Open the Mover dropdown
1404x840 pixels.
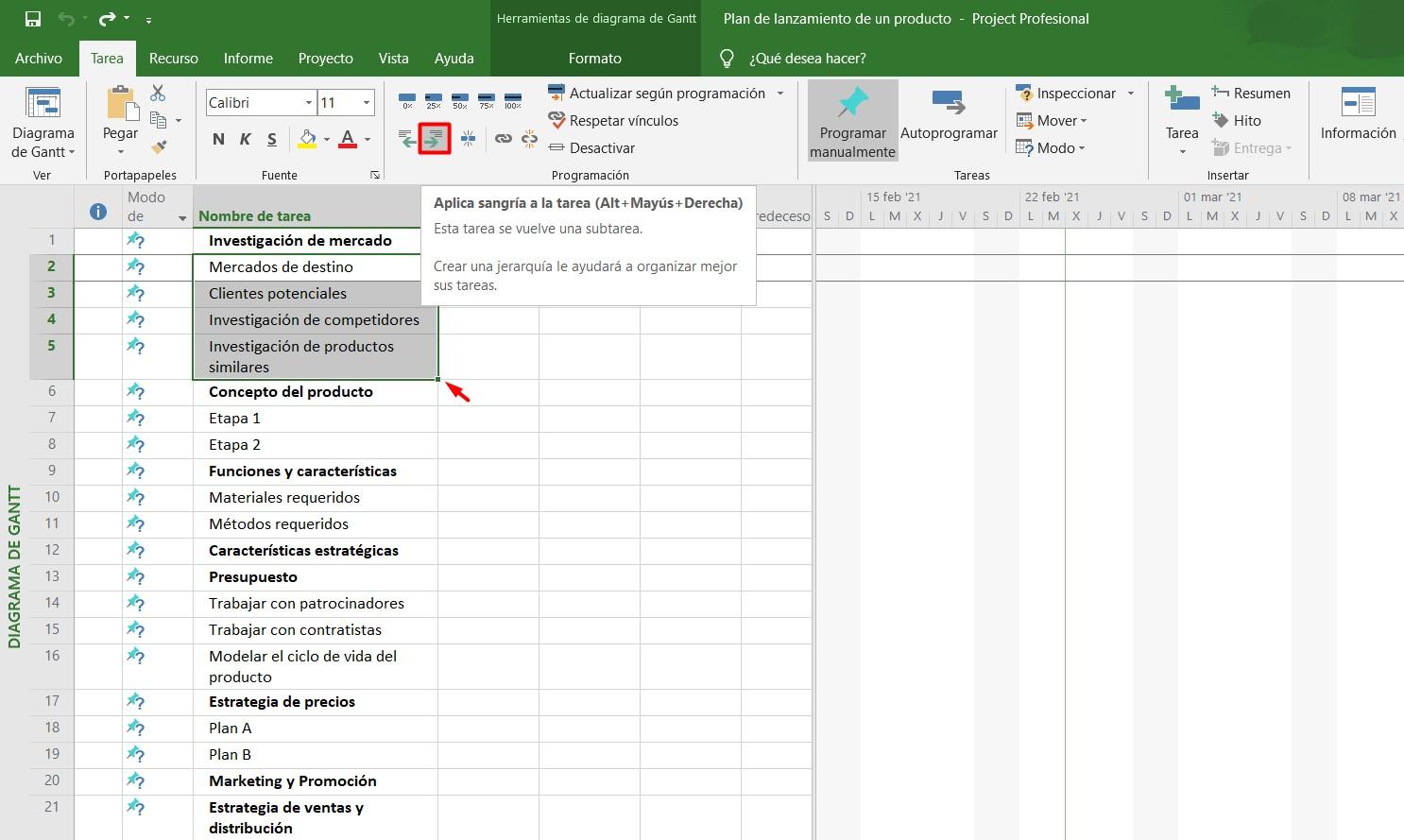click(1052, 121)
